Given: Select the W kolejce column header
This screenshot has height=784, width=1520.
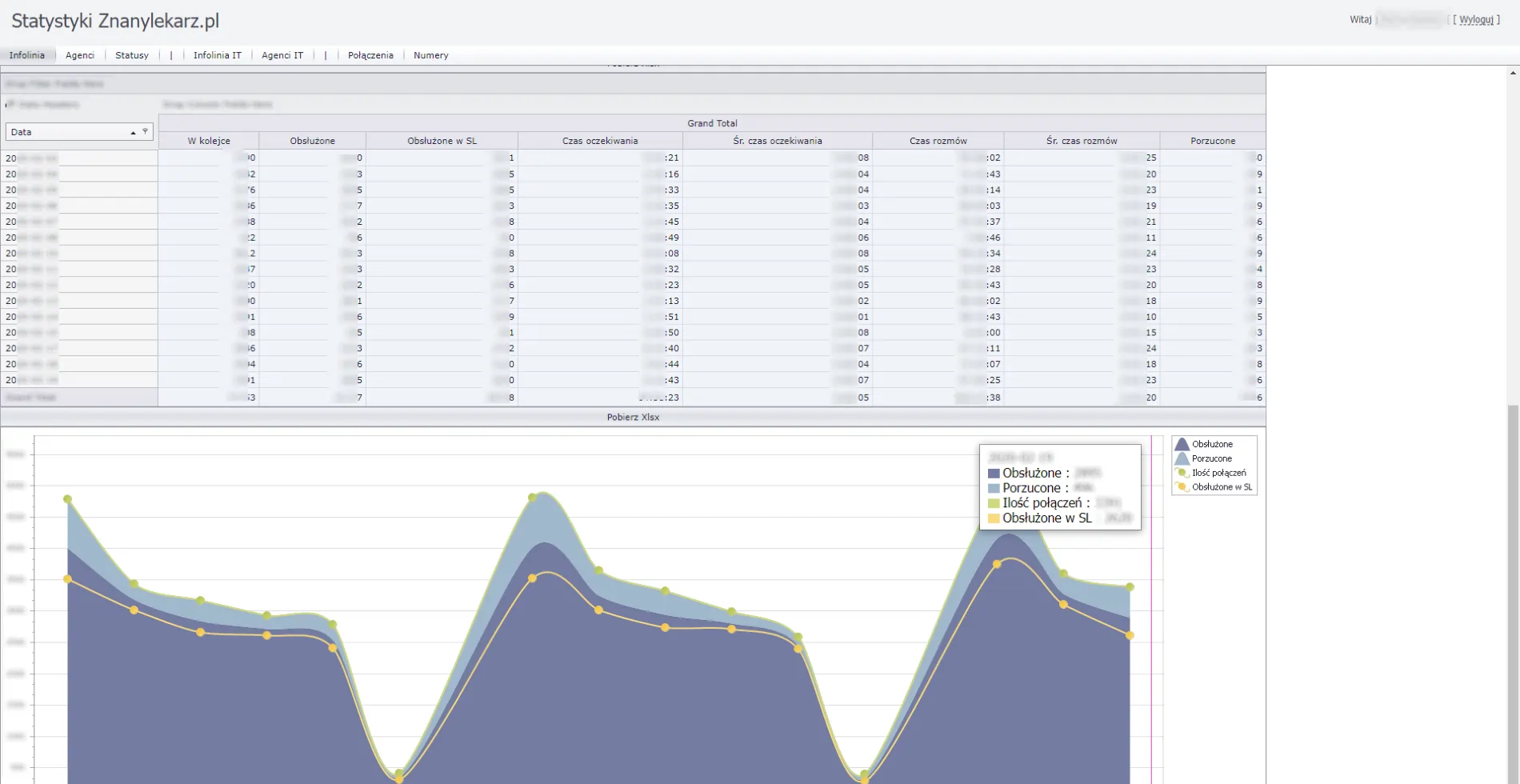Looking at the screenshot, I should tap(209, 141).
